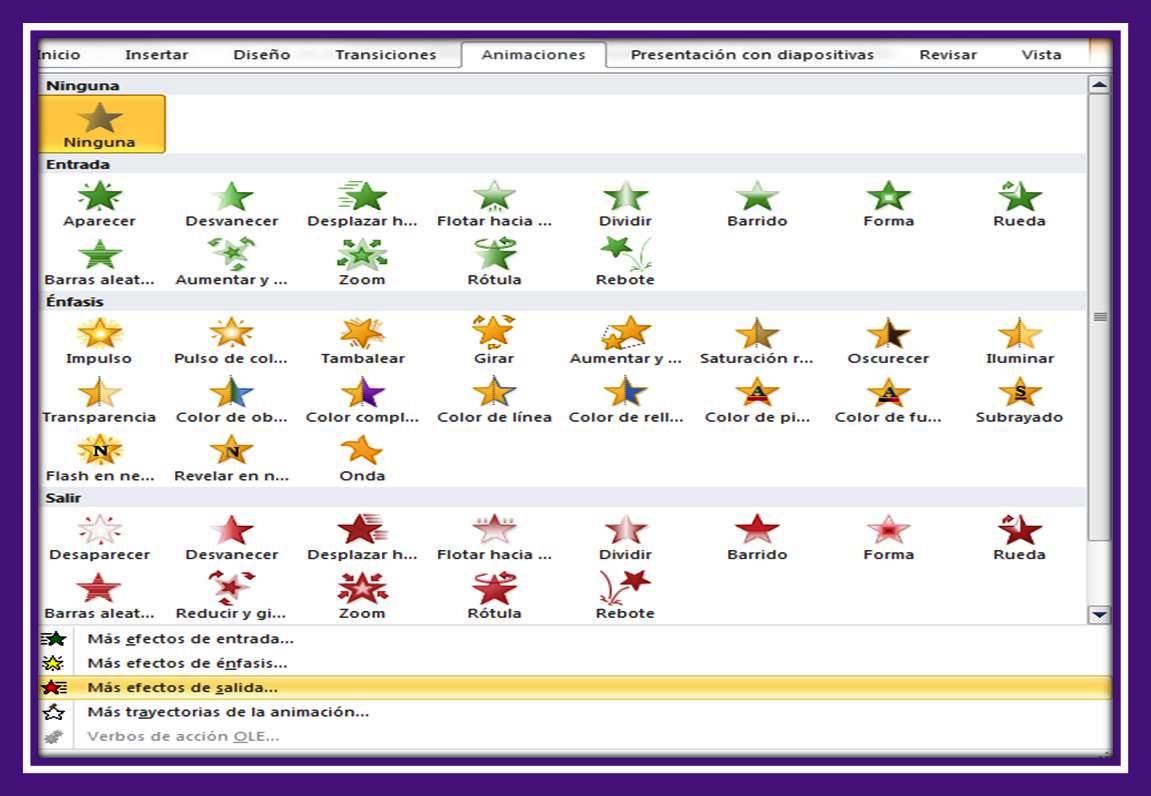Click the gallery scrollbar up arrow
The image size is (1151, 796).
(x=1099, y=84)
